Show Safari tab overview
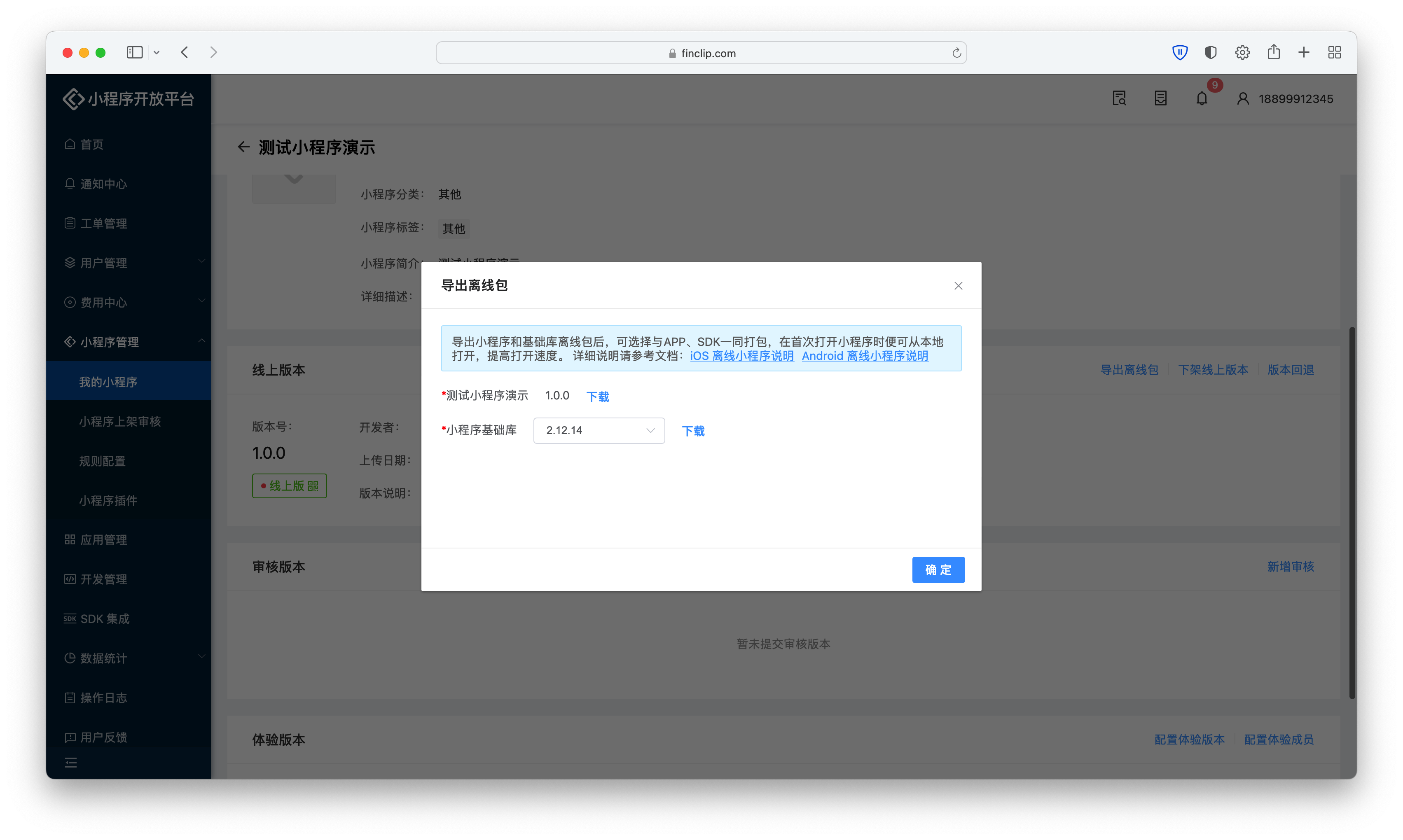Screen dimensions: 1403x840 coord(1335,53)
